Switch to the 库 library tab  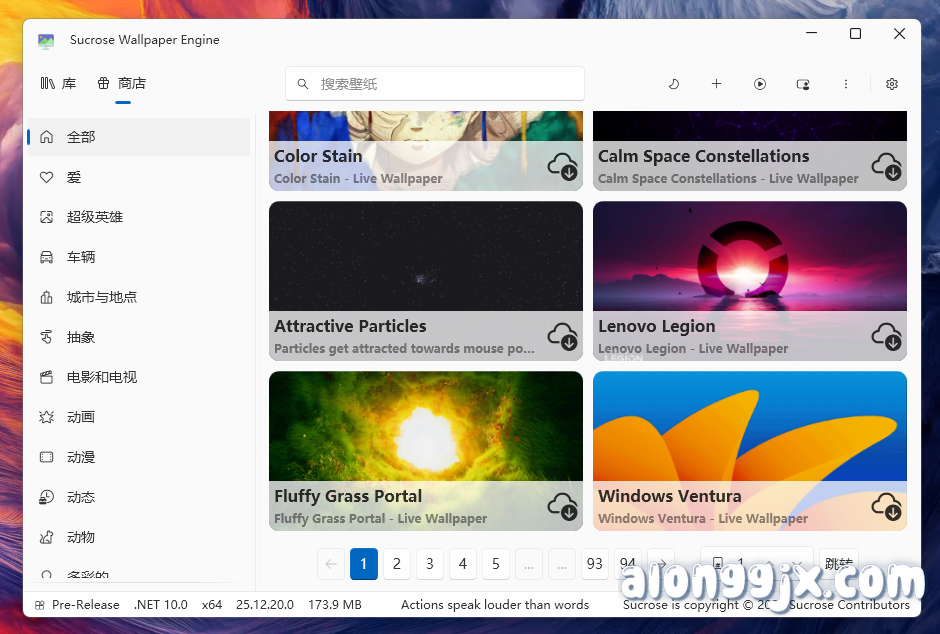(58, 84)
